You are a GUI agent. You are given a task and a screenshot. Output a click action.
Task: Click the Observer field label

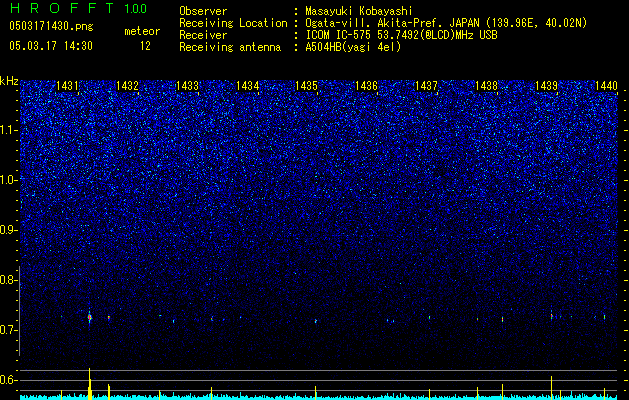203,12
